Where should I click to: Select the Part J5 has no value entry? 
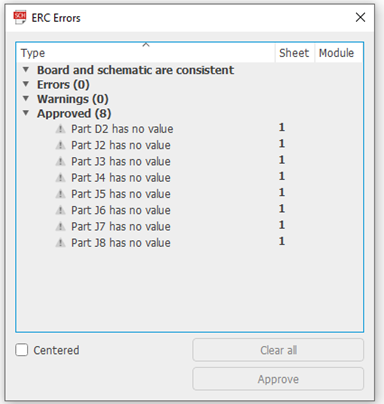(x=121, y=194)
